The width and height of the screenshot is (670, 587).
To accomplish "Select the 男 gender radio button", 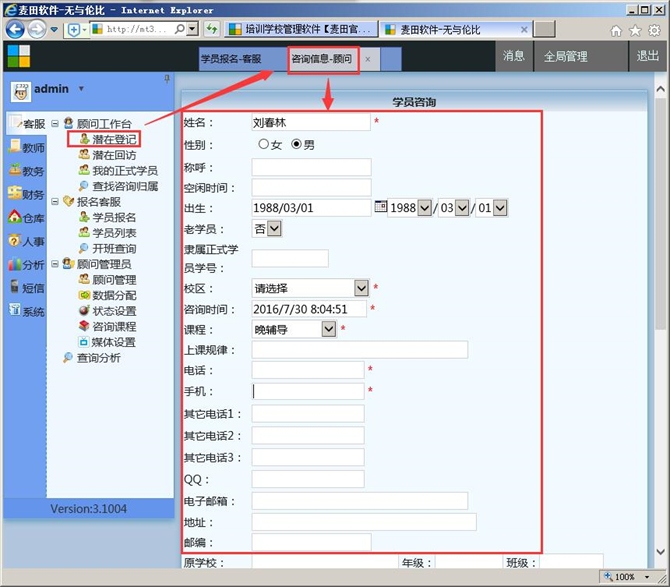I will pyautogui.click(x=296, y=144).
